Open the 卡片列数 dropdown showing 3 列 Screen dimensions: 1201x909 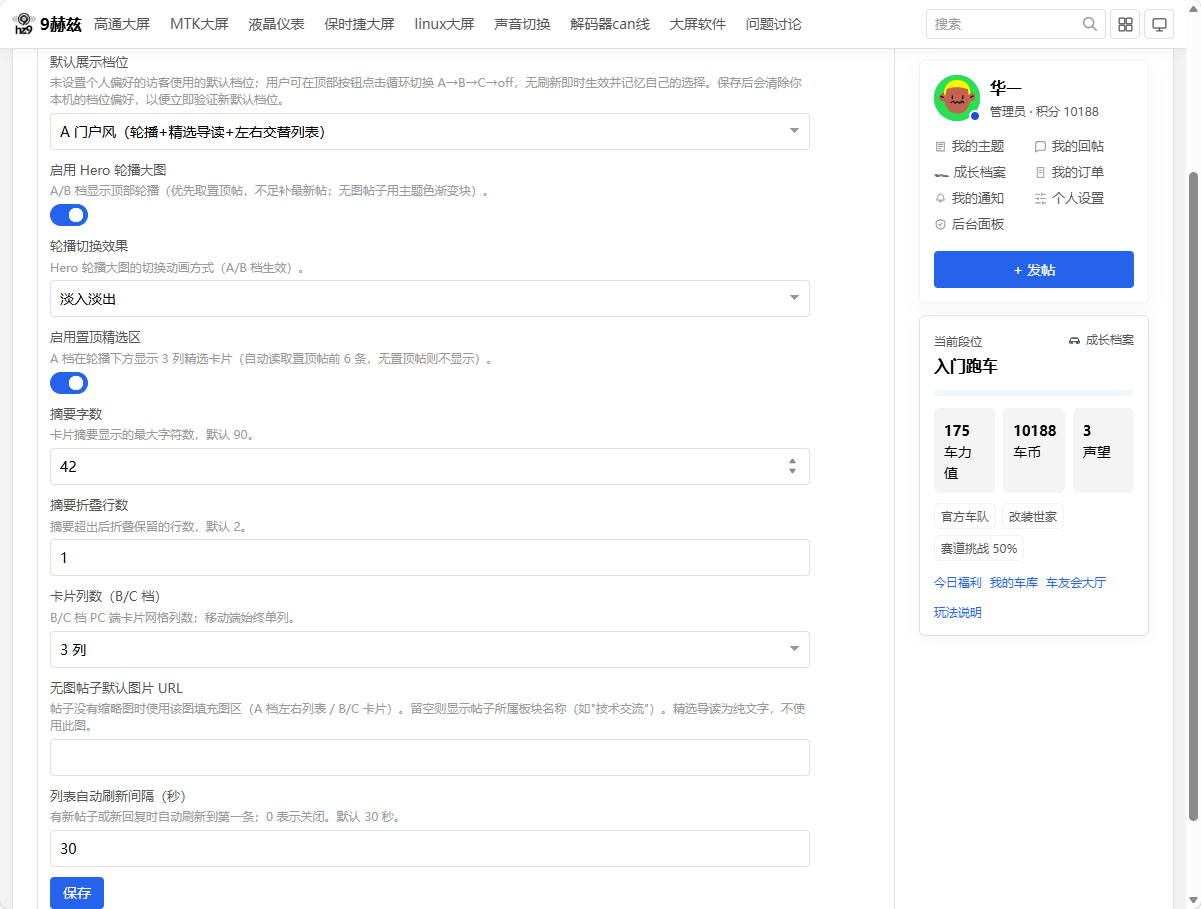(x=430, y=649)
